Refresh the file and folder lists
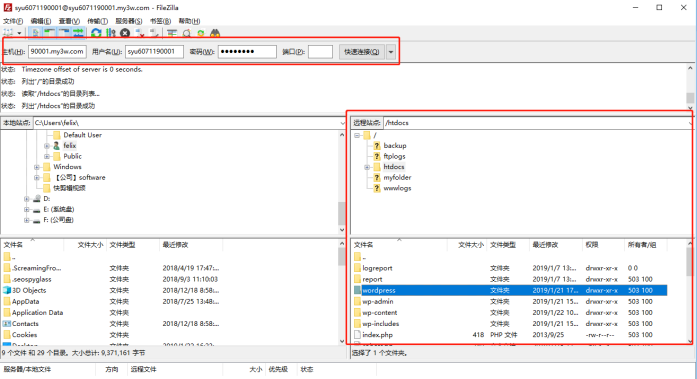Image resolution: width=697 pixels, height=379 pixels. point(96,33)
